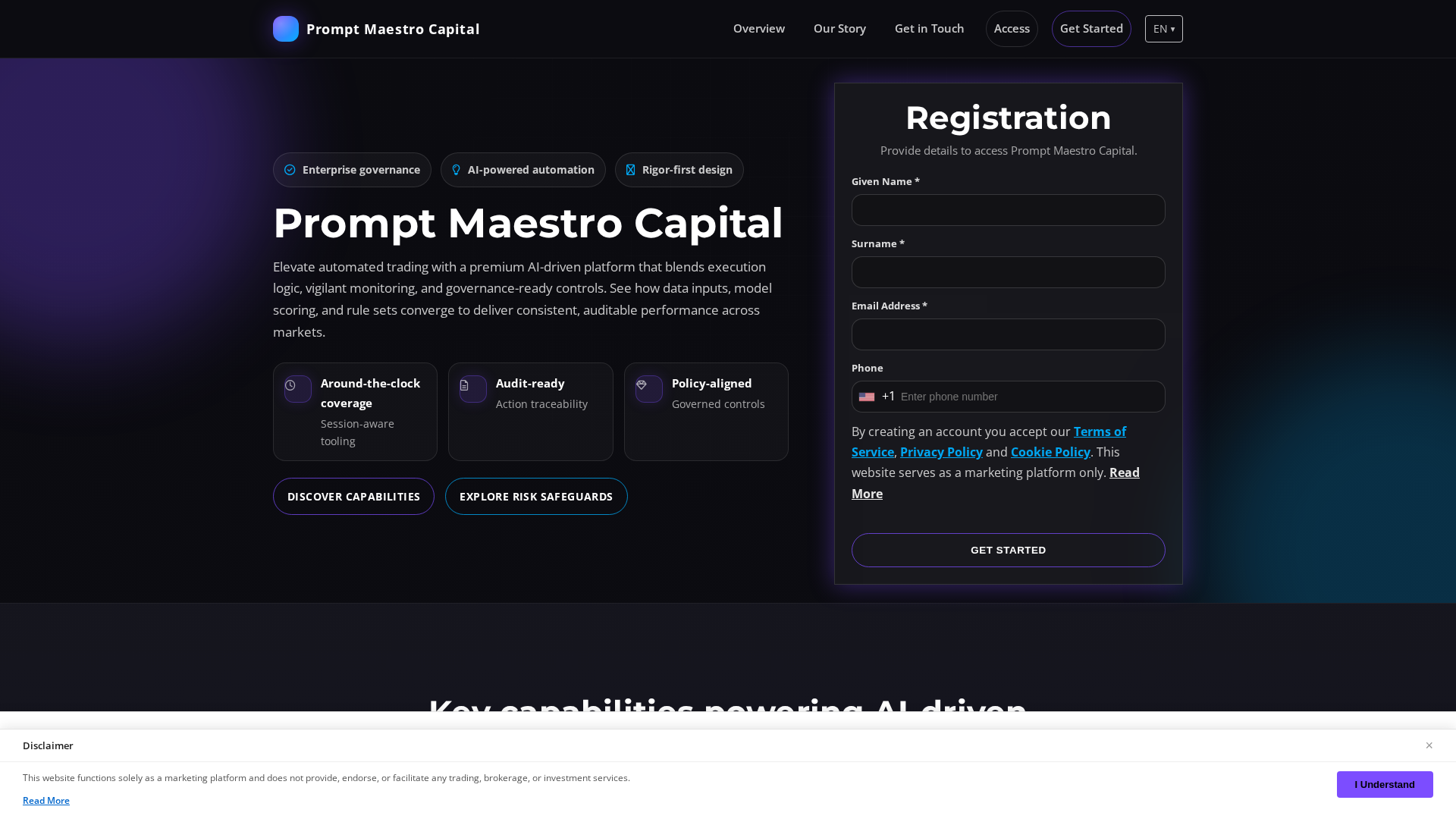The width and height of the screenshot is (1456, 819).
Task: Click the Rigor-first design pill
Action: pos(679,170)
